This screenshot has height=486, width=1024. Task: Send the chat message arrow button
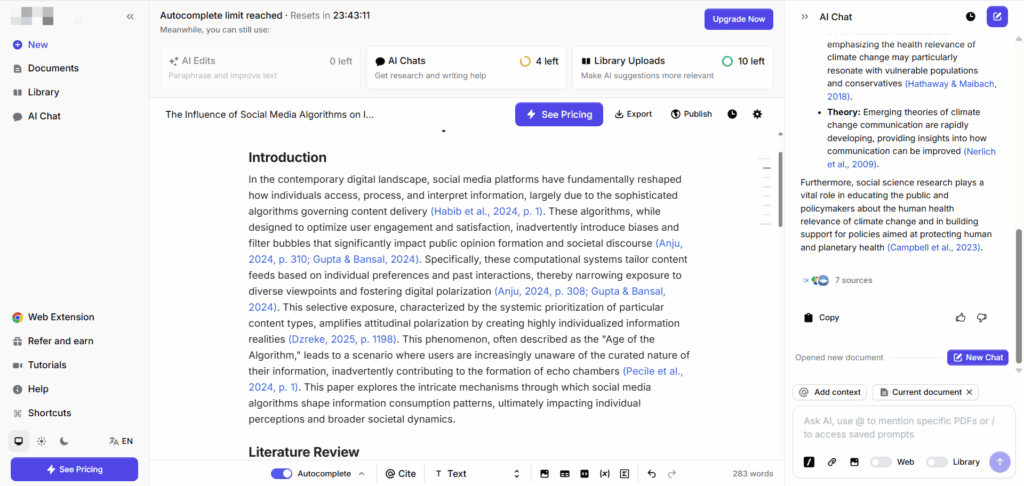pos(999,462)
